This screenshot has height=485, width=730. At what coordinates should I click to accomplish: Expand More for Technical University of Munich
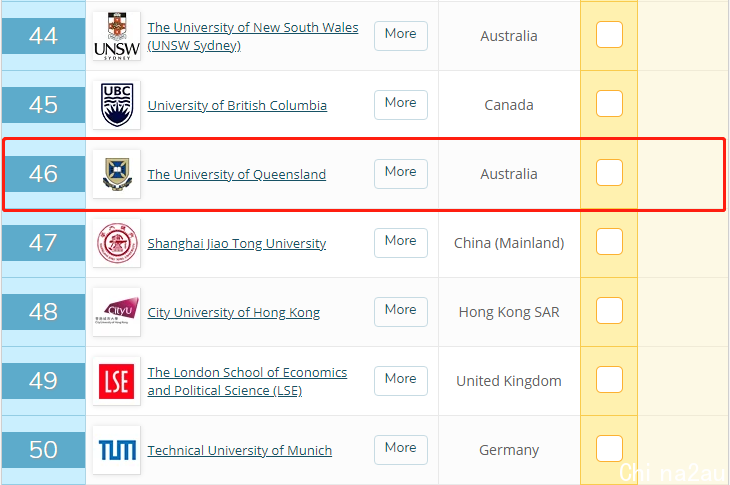(401, 450)
